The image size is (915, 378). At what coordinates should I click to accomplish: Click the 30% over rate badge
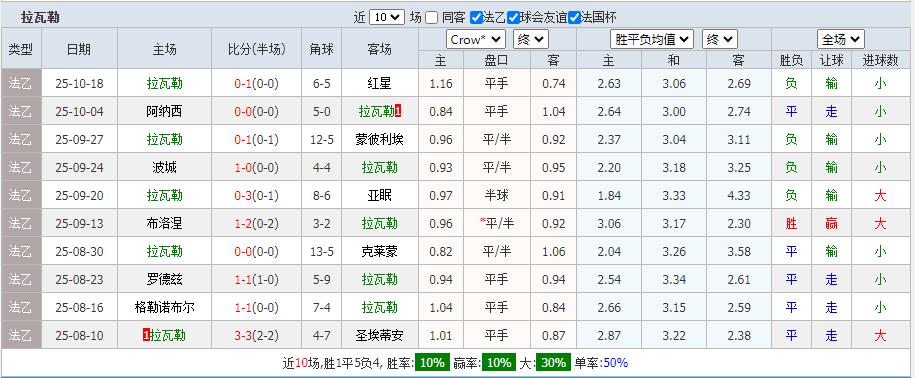[553, 363]
